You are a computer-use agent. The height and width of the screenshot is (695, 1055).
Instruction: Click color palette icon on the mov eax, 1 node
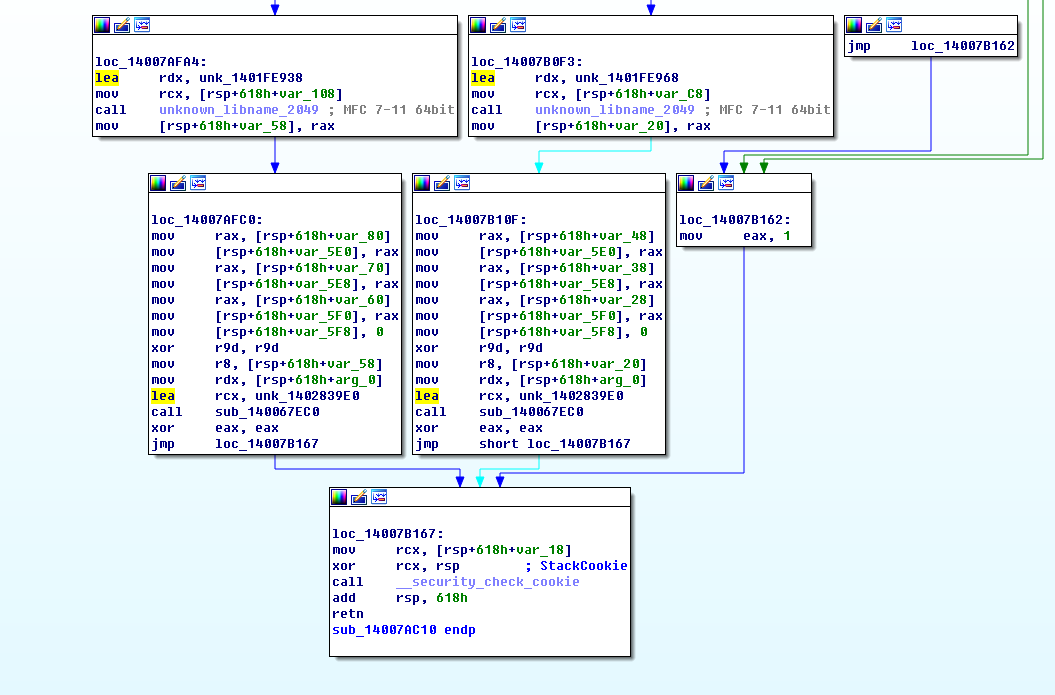coord(686,183)
